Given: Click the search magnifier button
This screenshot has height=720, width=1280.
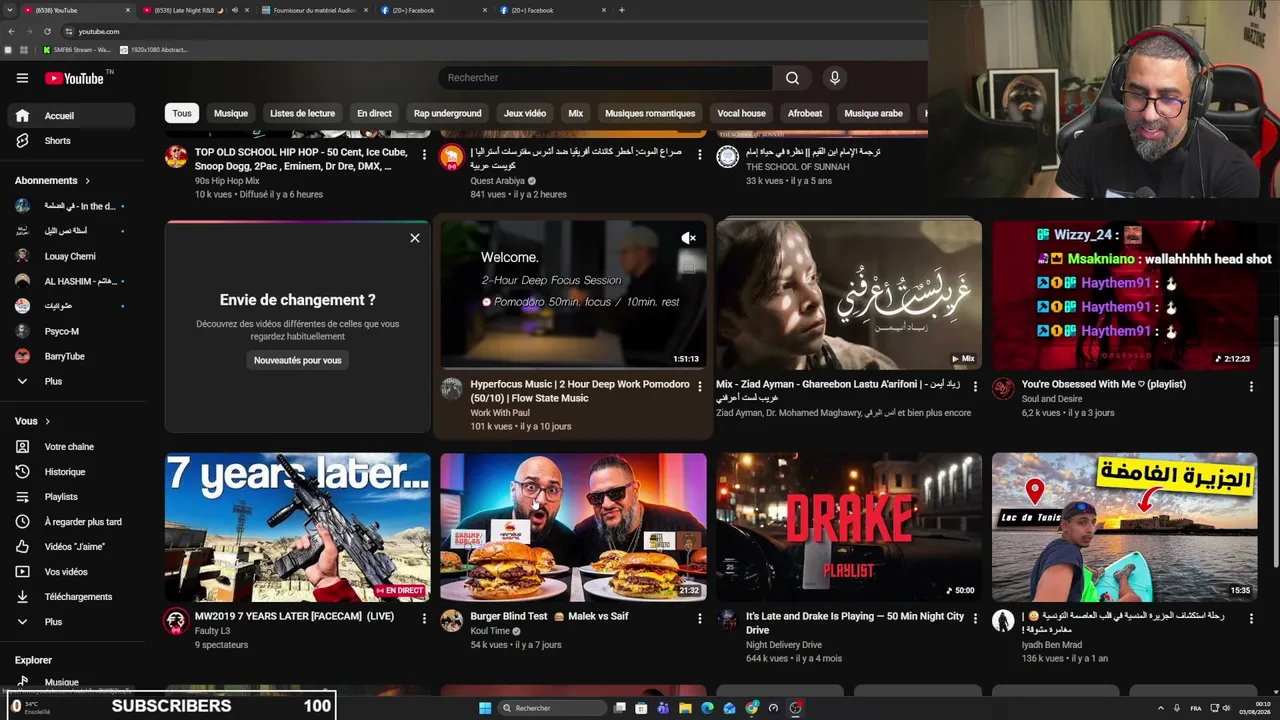Looking at the screenshot, I should pos(792,78).
